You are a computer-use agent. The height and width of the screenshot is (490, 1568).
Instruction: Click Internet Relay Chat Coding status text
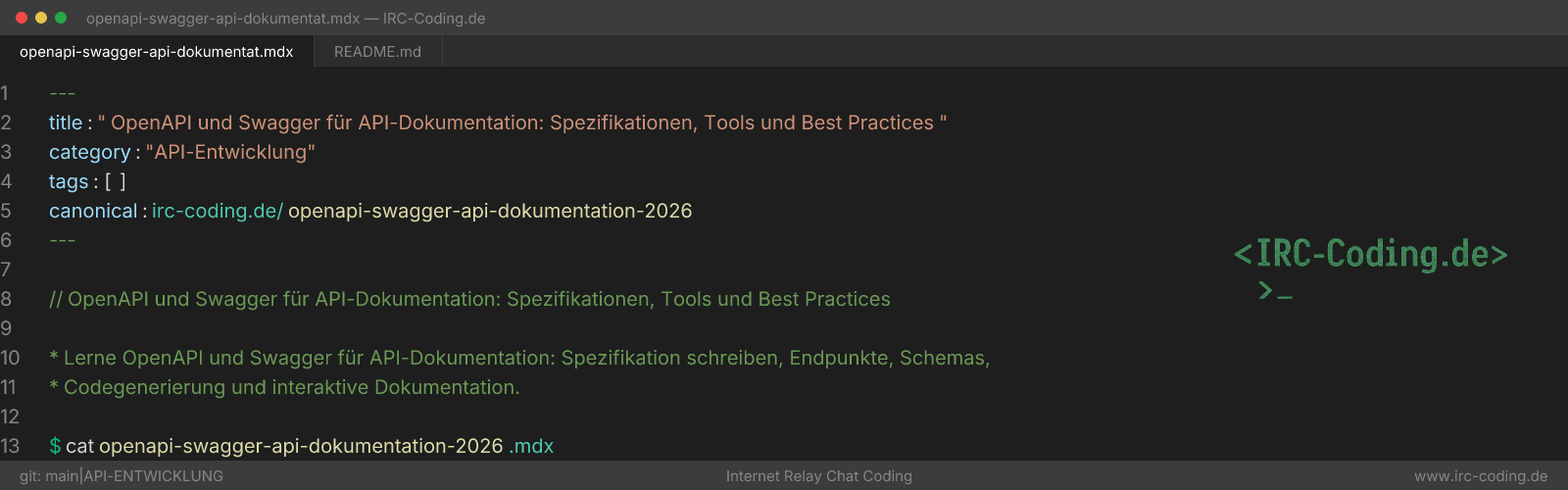click(819, 476)
